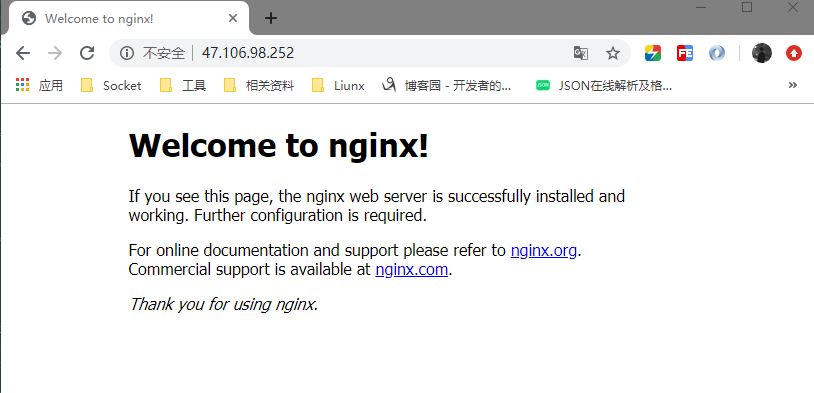Open the red FE helper extension
This screenshot has height=393, width=814.
685,53
